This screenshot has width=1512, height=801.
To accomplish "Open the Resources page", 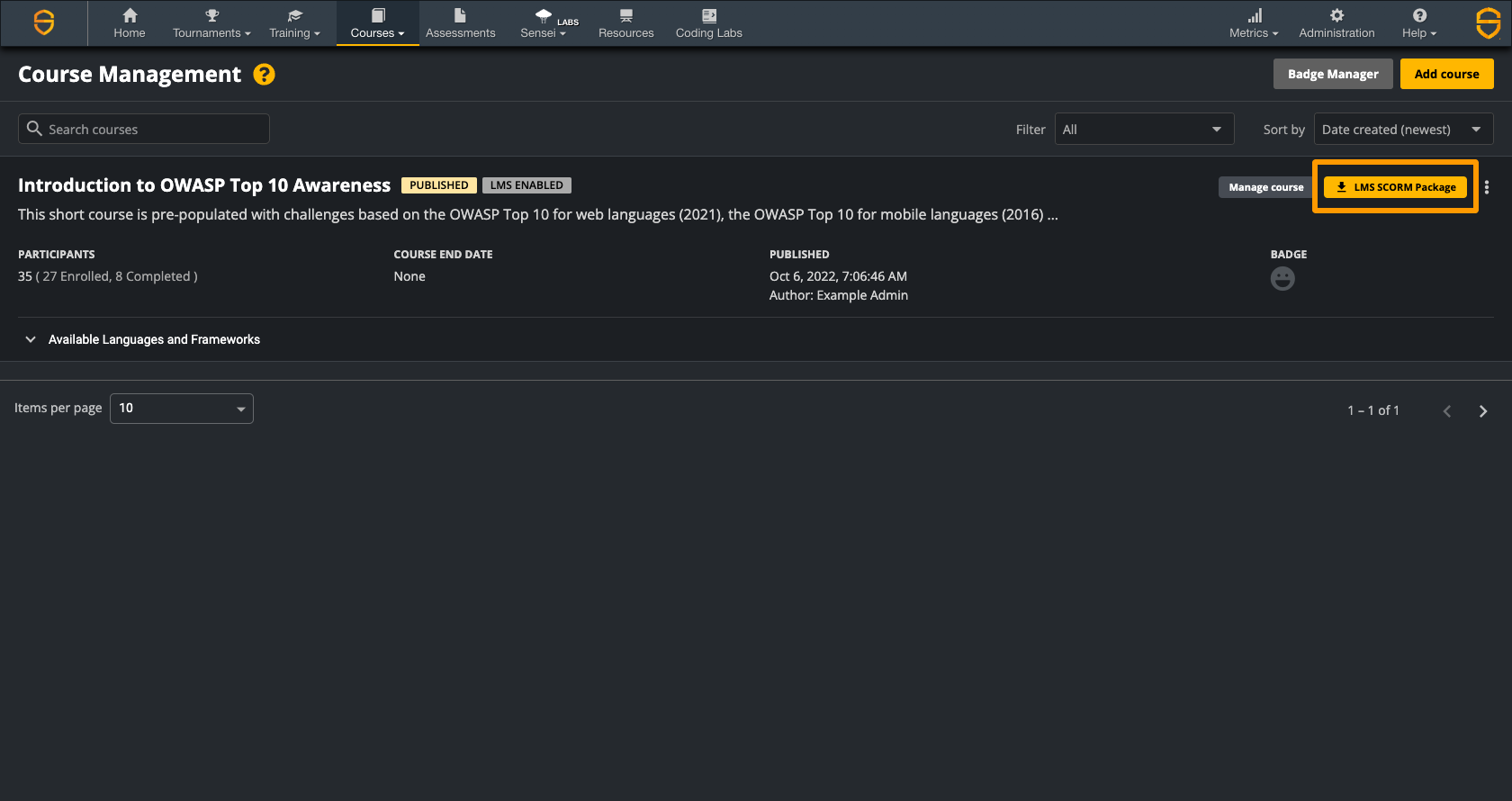I will 626,23.
